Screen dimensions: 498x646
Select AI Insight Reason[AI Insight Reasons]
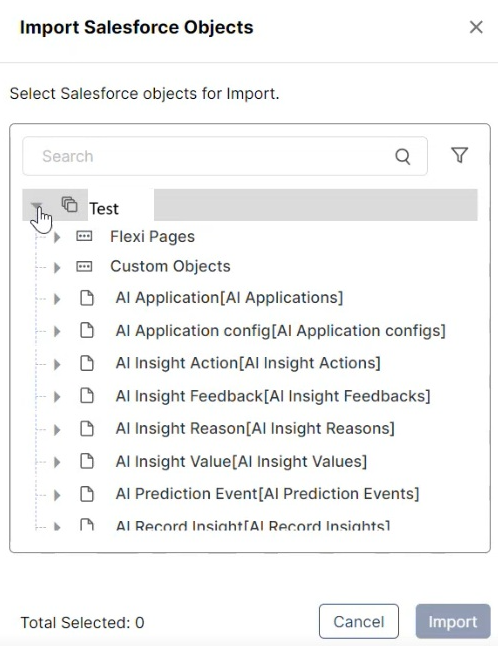click(255, 428)
